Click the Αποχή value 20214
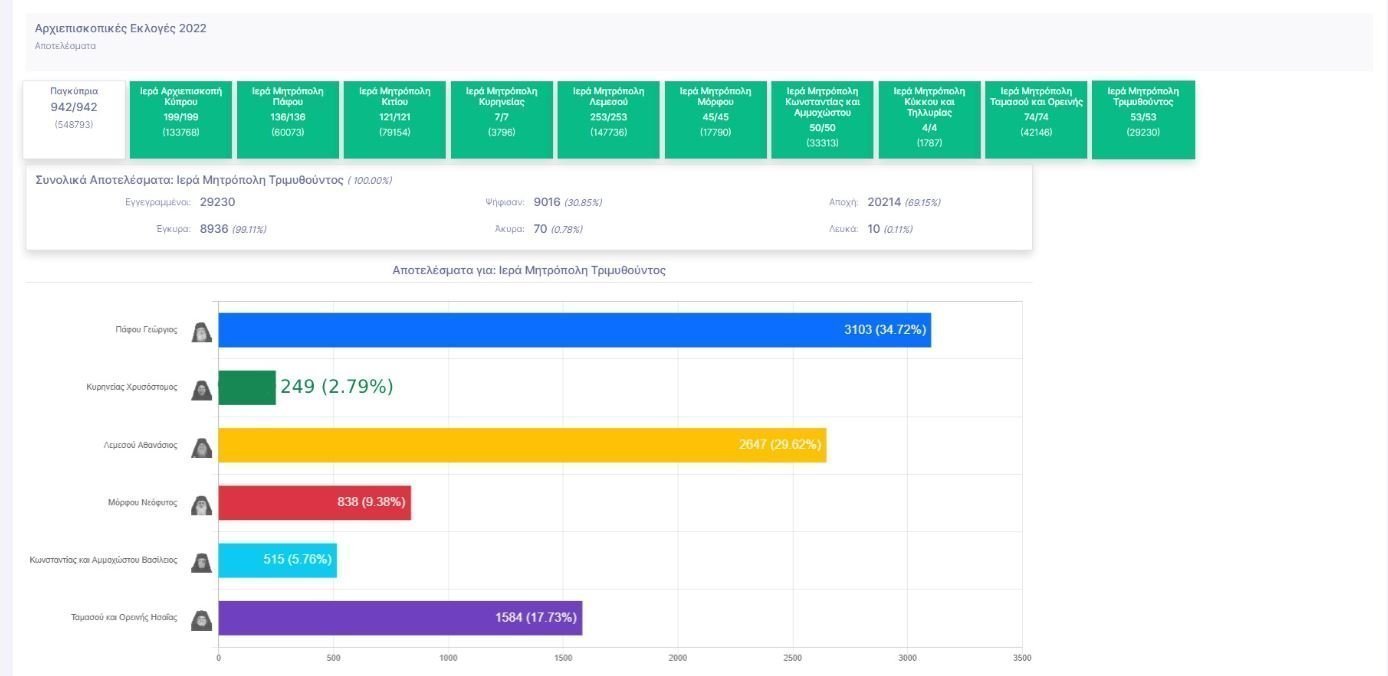 click(x=885, y=202)
